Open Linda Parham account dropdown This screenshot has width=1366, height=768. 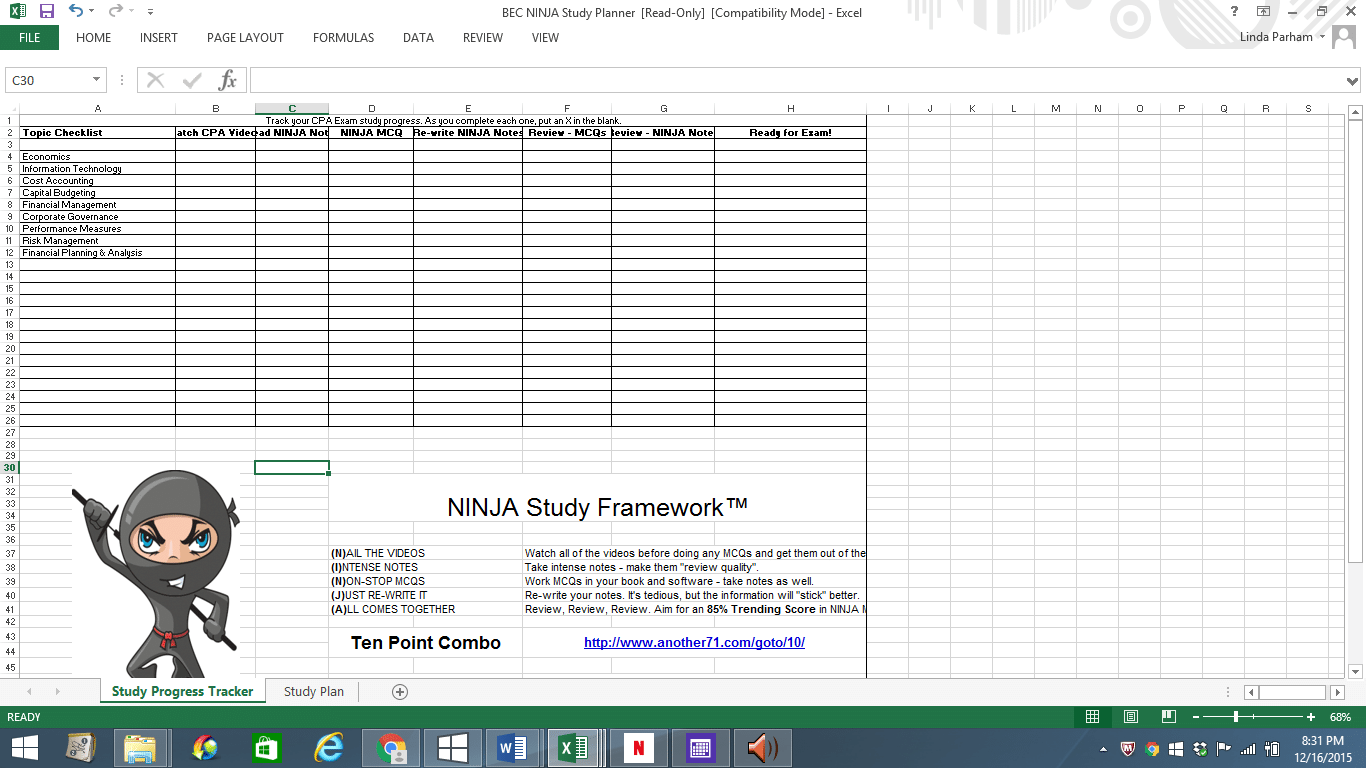coord(1322,38)
